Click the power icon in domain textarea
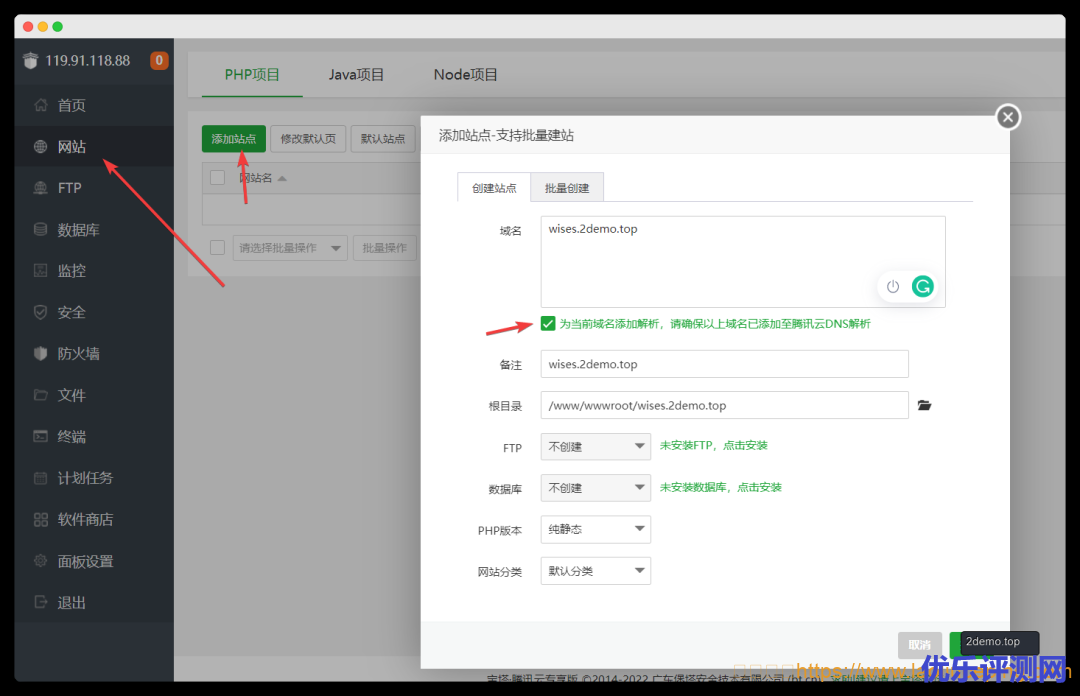 point(893,286)
